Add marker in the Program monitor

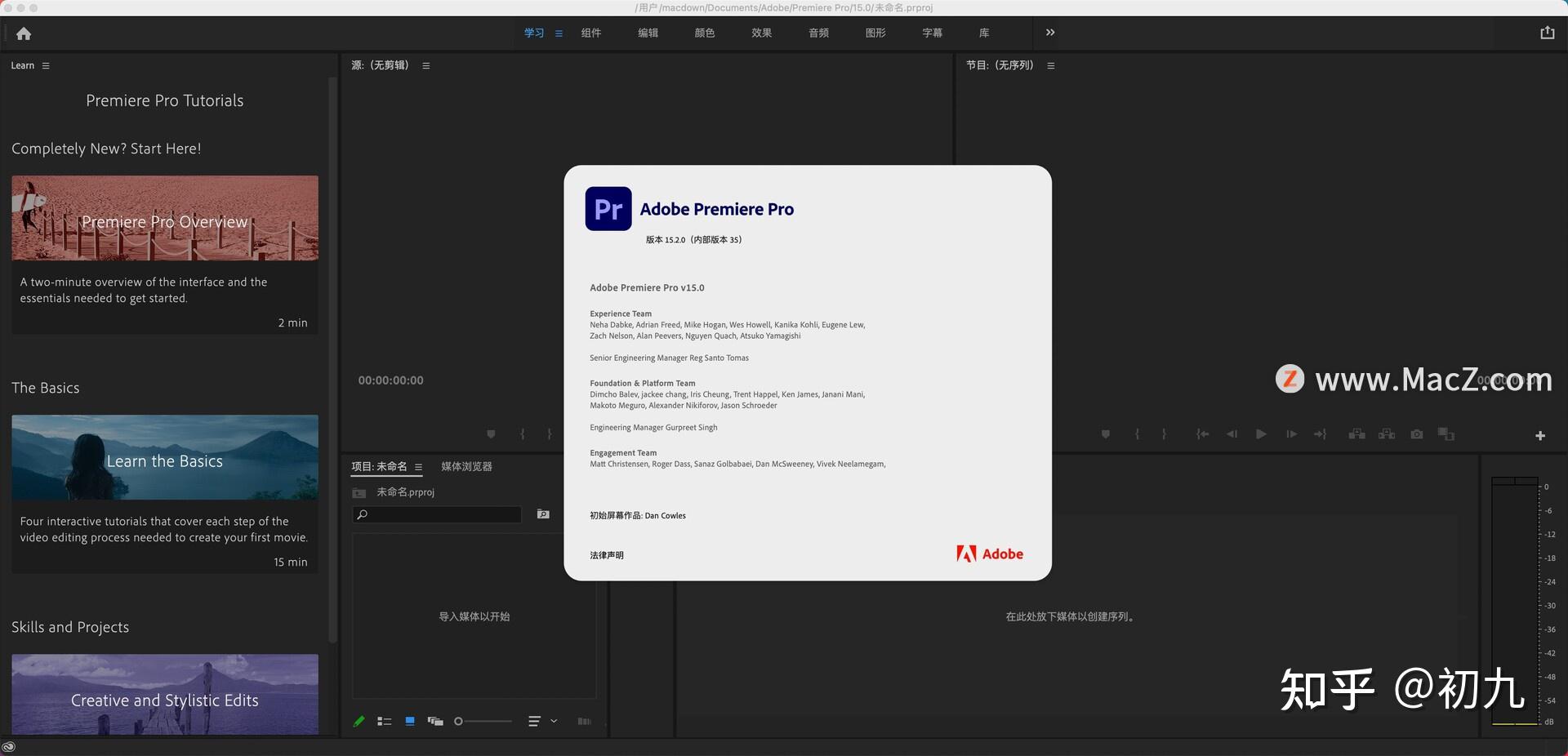coord(1105,434)
